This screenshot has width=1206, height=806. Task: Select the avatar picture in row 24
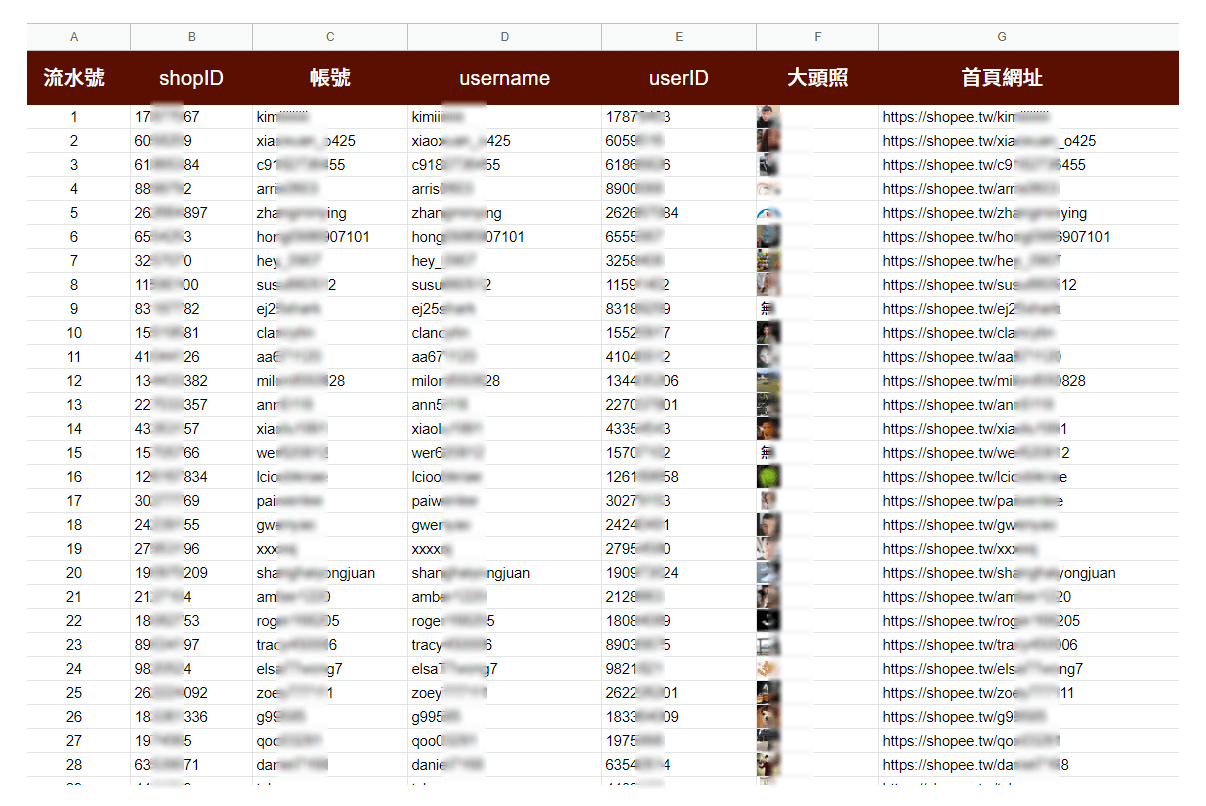(x=768, y=669)
